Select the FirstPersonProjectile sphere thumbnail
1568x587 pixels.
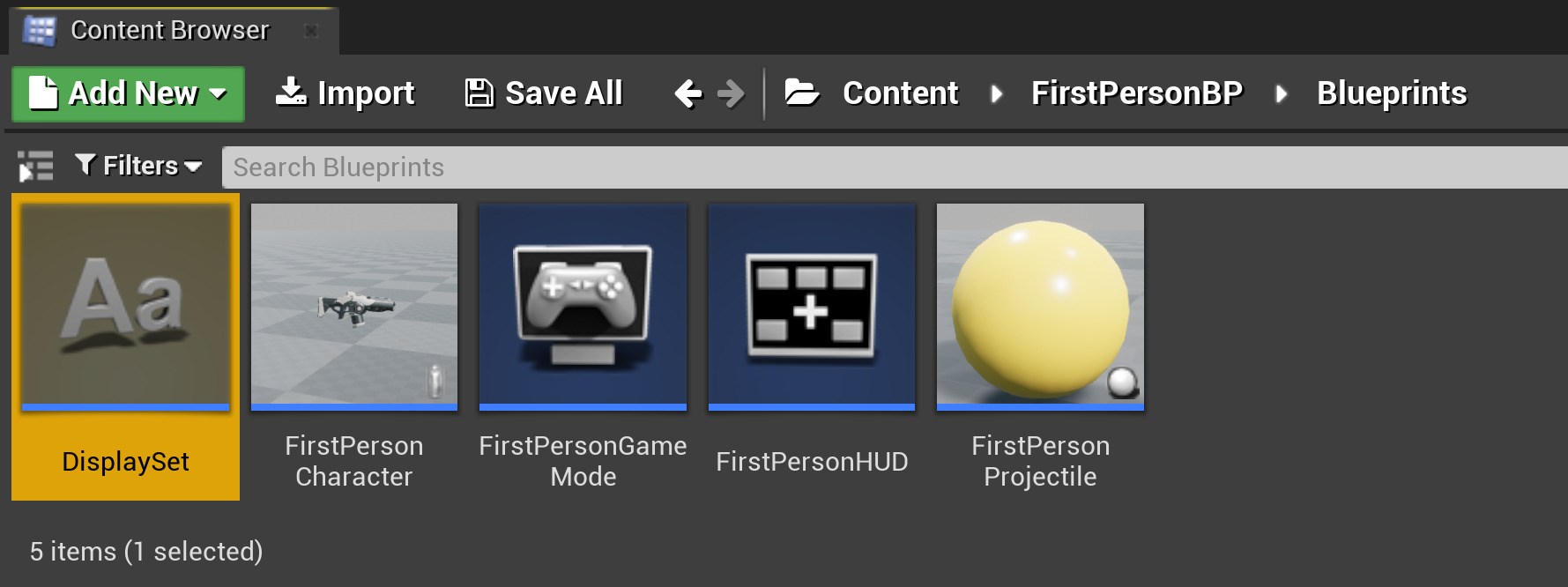click(1040, 307)
